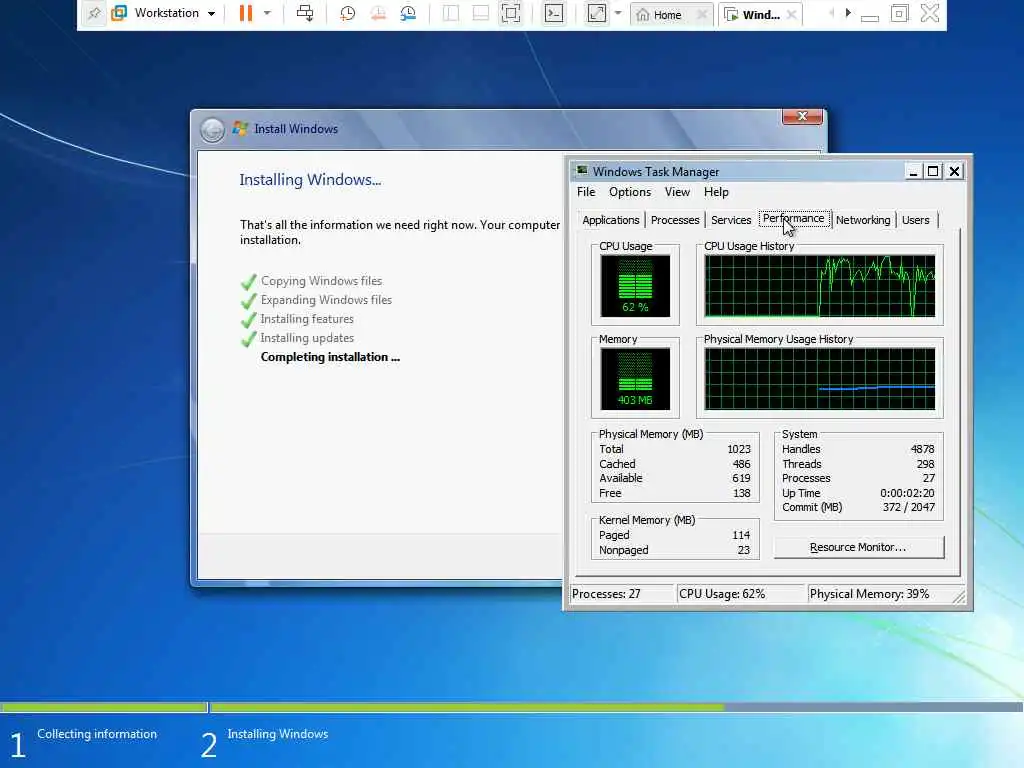Click the next tab scroll arrow

pyautogui.click(x=848, y=13)
